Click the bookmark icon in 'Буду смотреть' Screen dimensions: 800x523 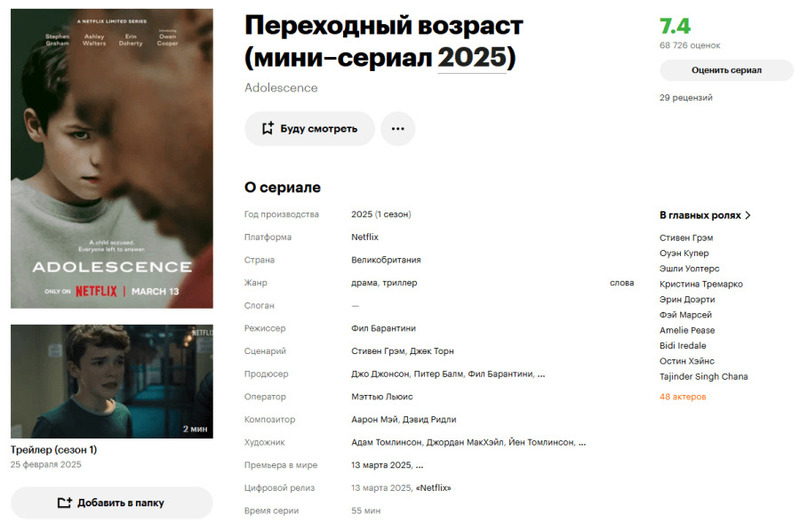(267, 129)
